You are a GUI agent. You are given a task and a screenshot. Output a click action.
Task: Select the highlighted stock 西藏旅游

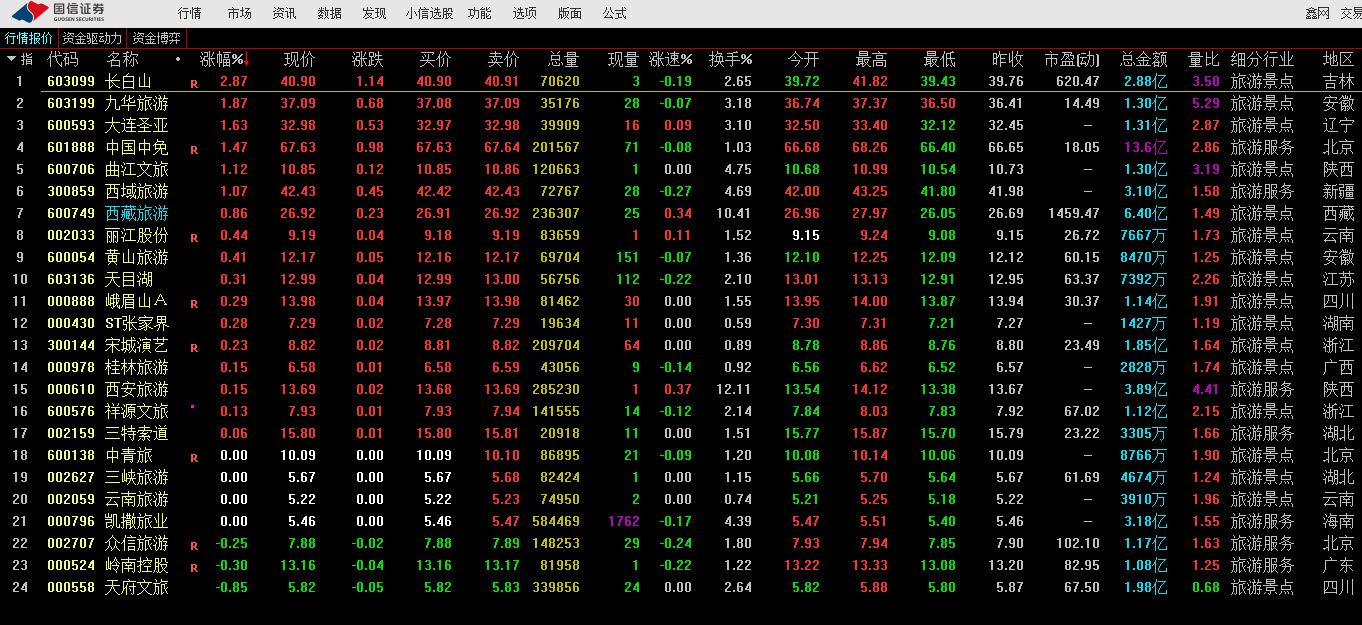[137, 213]
